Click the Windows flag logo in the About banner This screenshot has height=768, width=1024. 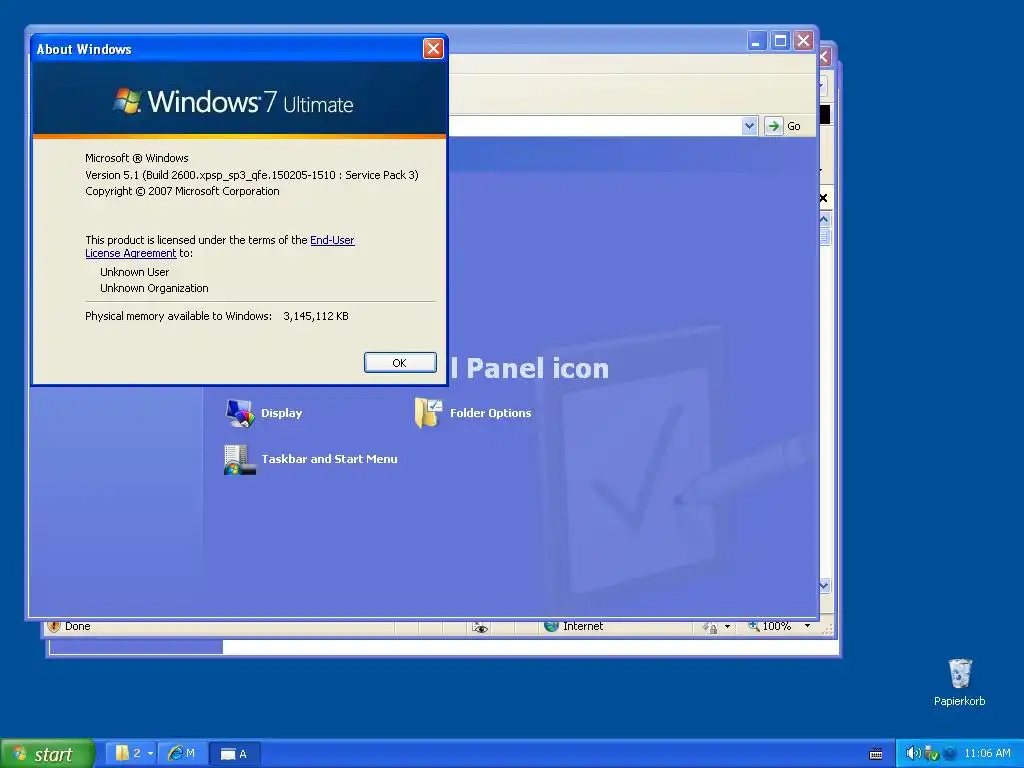[x=127, y=101]
